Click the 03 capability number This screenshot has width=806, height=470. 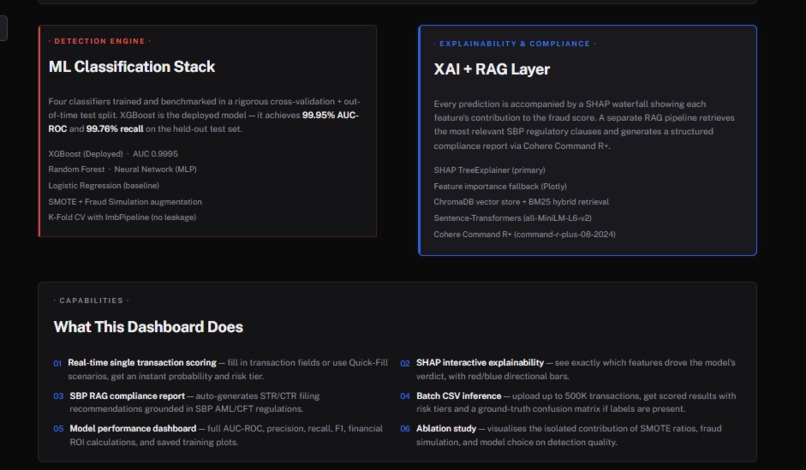[x=58, y=396]
